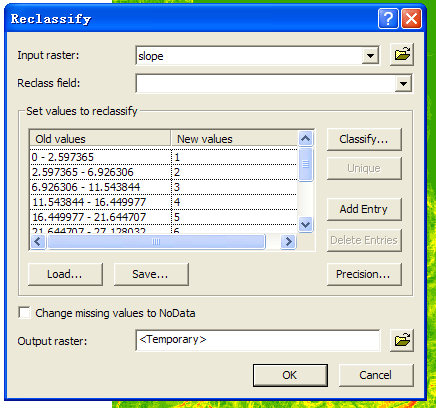Select the New values cell containing 3
Screen dimensions: 436x408
click(x=234, y=187)
